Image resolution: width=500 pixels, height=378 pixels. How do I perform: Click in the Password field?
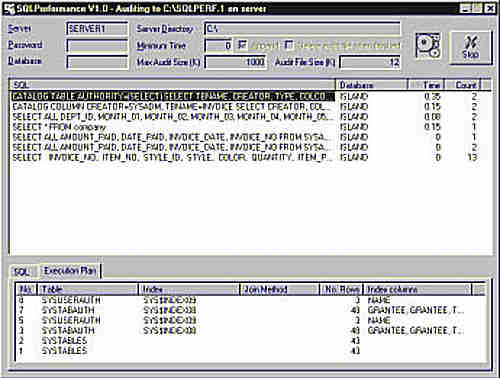coord(97,45)
